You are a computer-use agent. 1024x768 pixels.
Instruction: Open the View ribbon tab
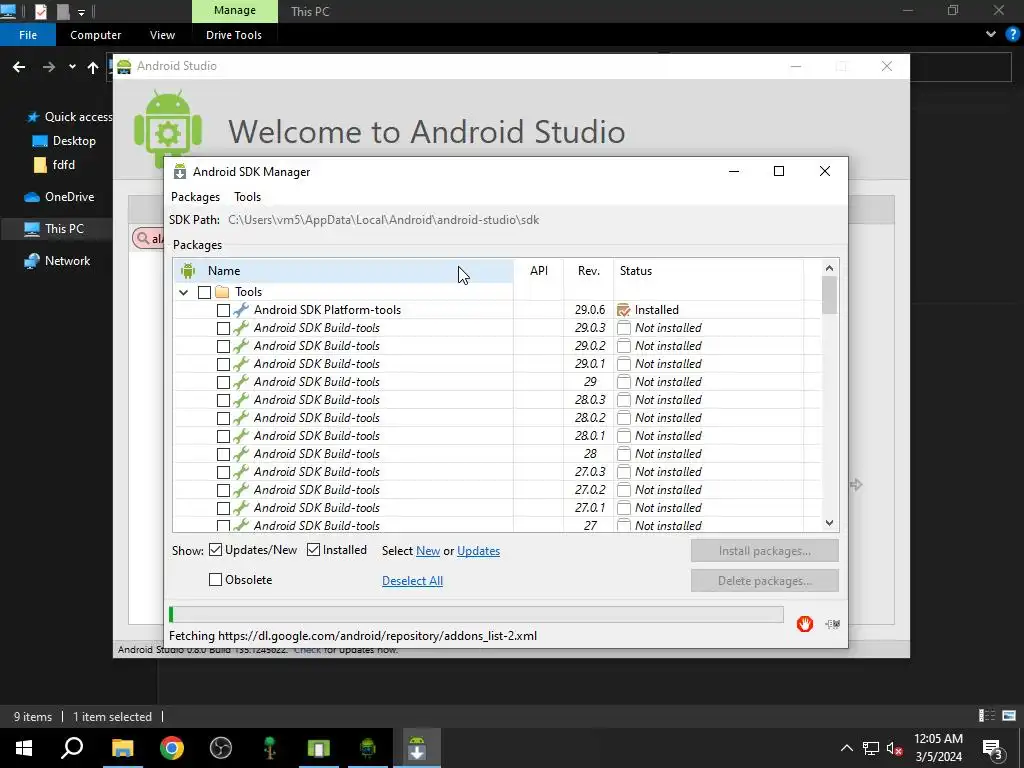point(162,35)
